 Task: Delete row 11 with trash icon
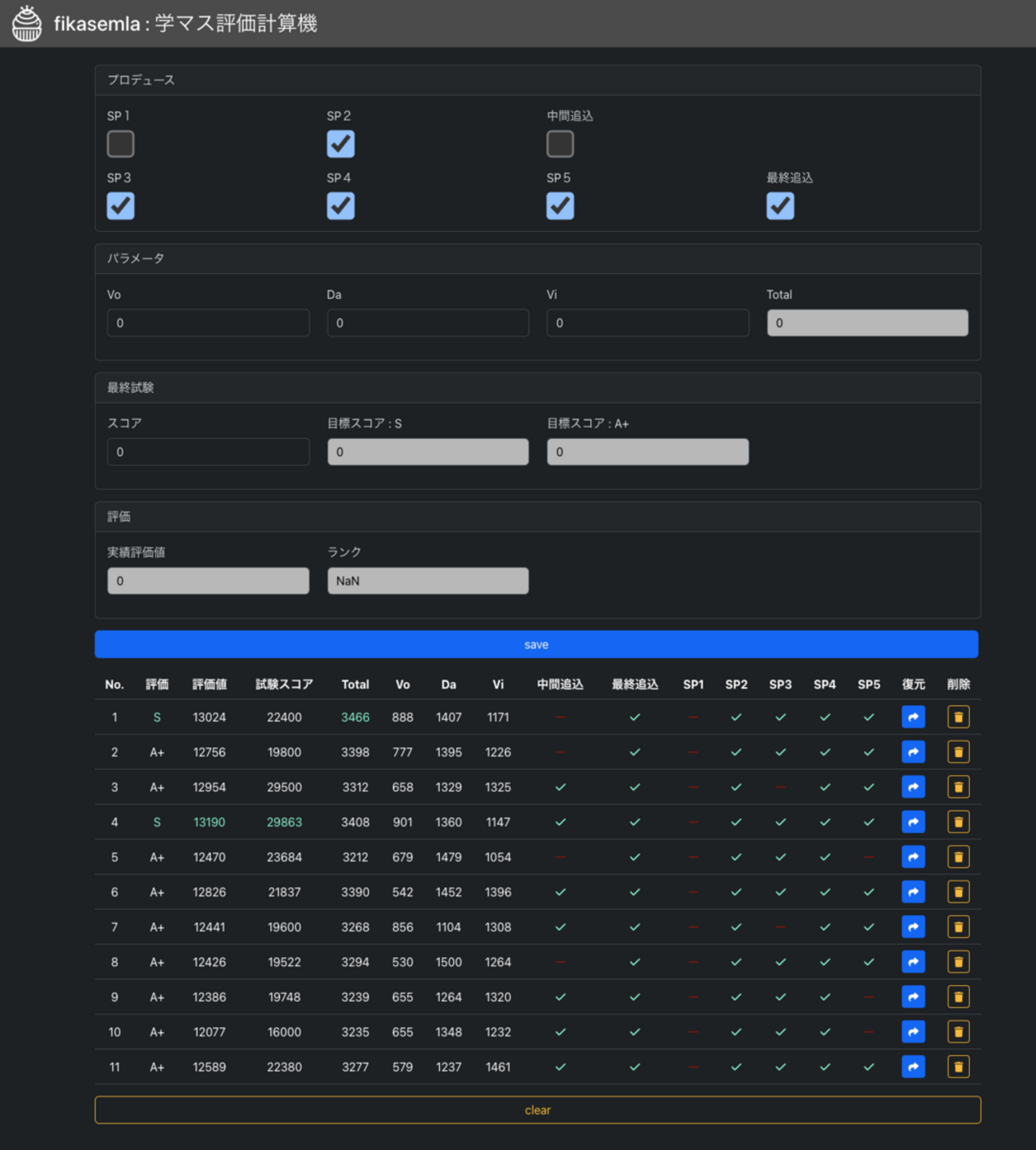coord(958,1067)
